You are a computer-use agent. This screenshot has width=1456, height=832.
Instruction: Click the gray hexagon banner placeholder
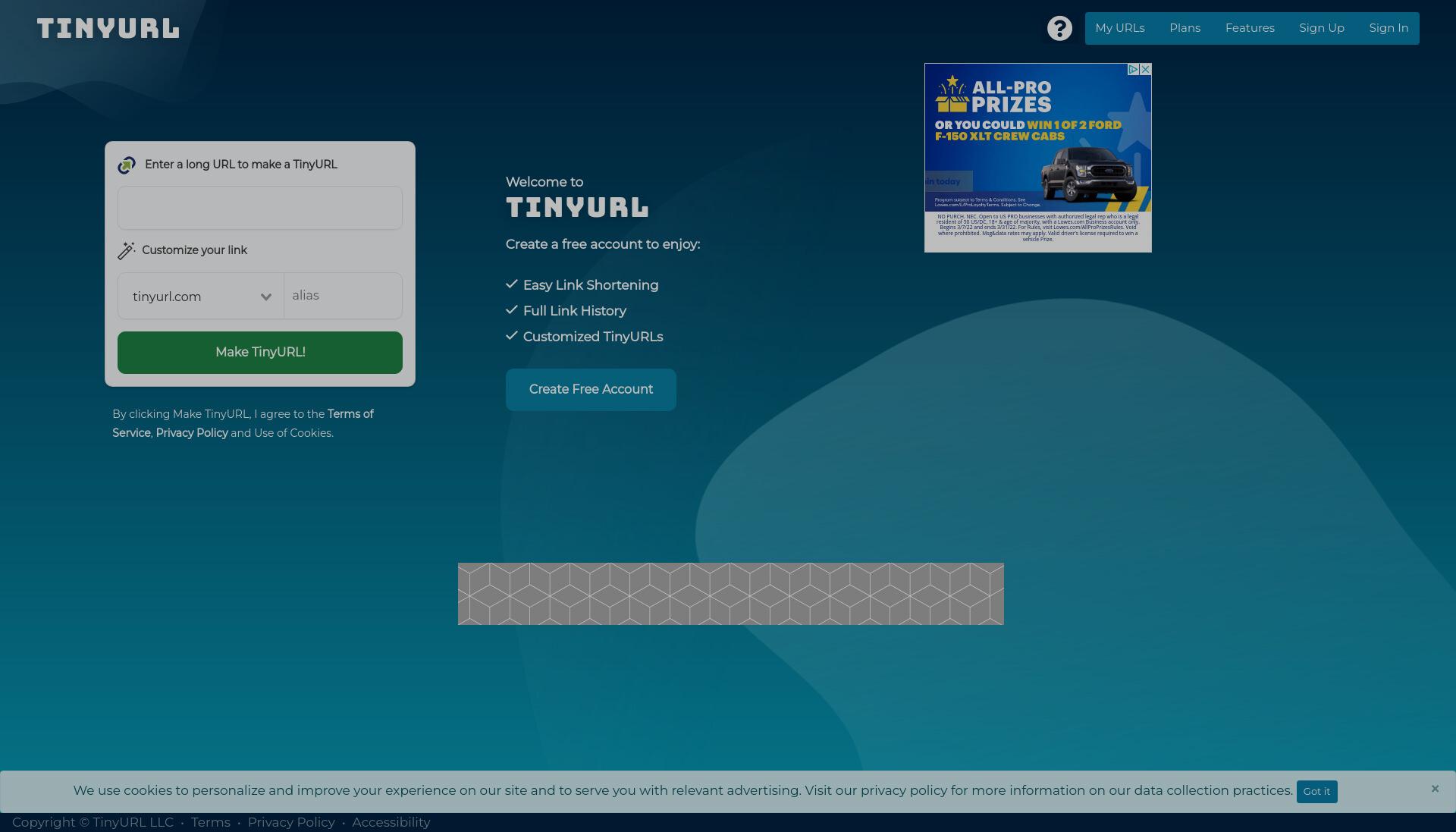pyautogui.click(x=731, y=594)
